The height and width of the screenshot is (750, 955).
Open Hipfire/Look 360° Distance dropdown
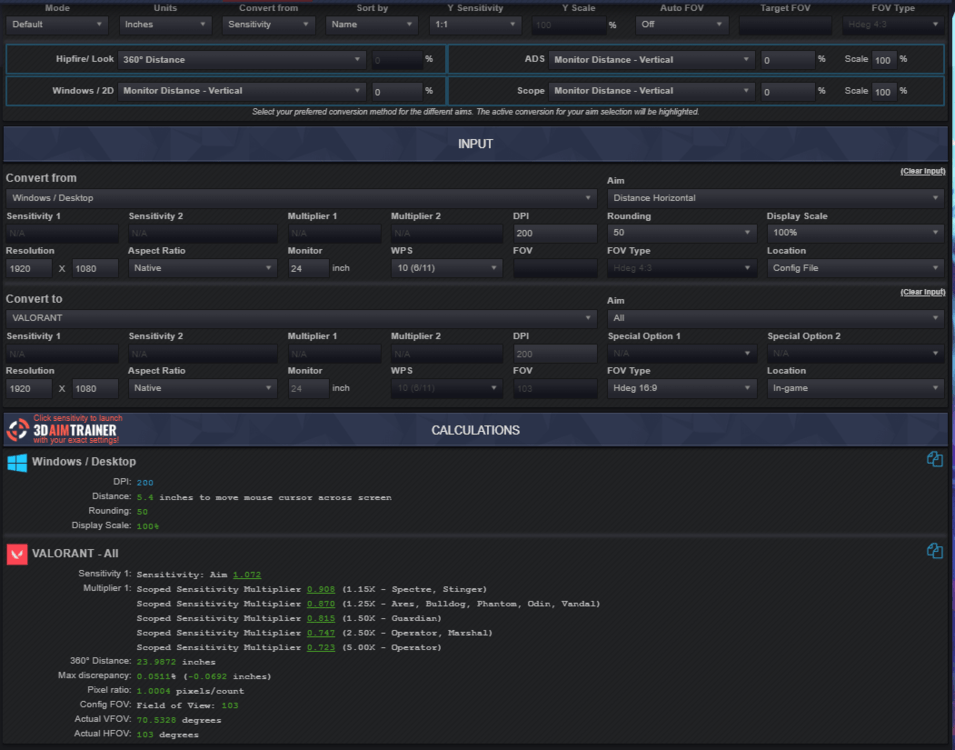[242, 60]
